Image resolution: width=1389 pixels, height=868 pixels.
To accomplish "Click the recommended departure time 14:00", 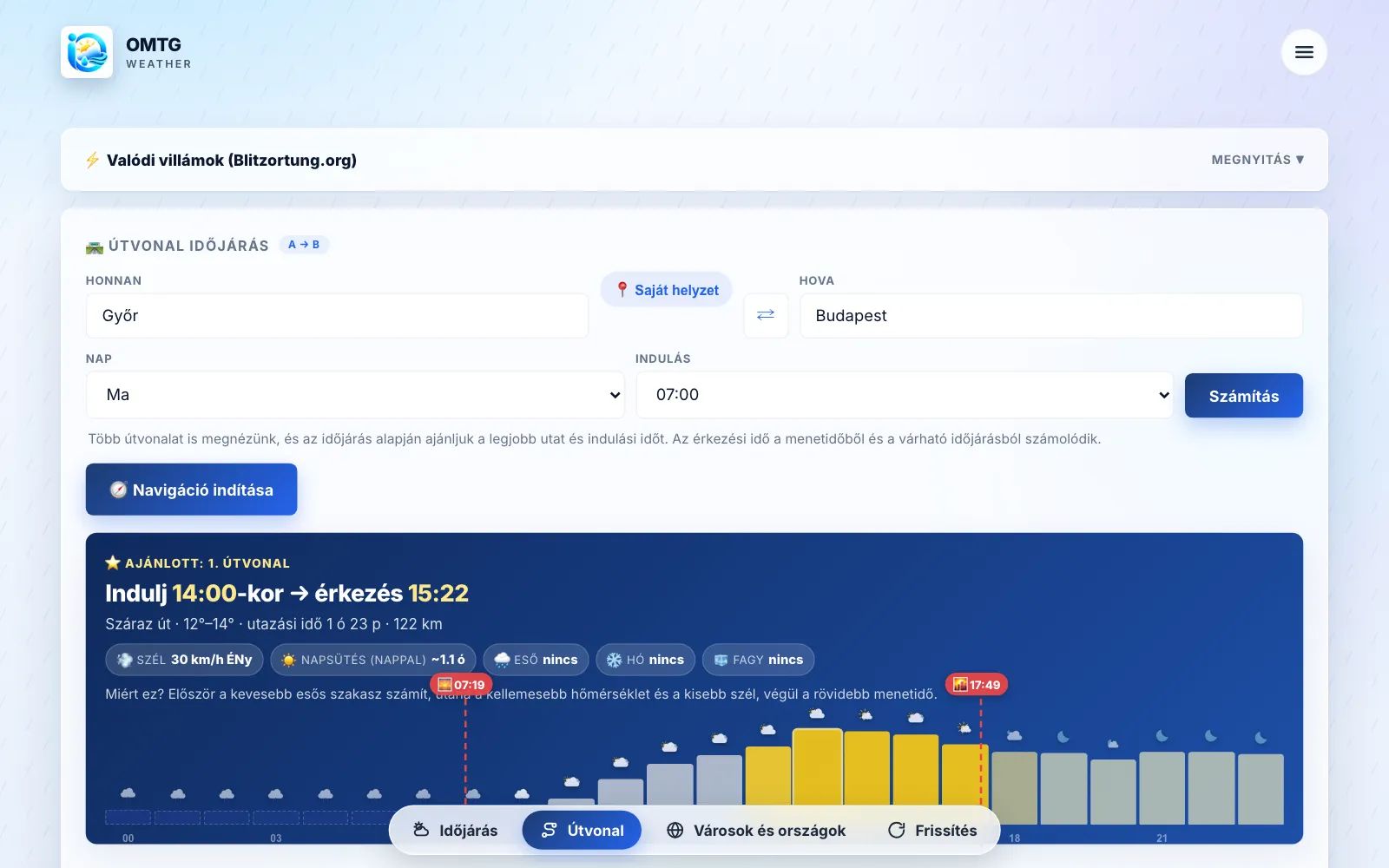I will point(205,593).
